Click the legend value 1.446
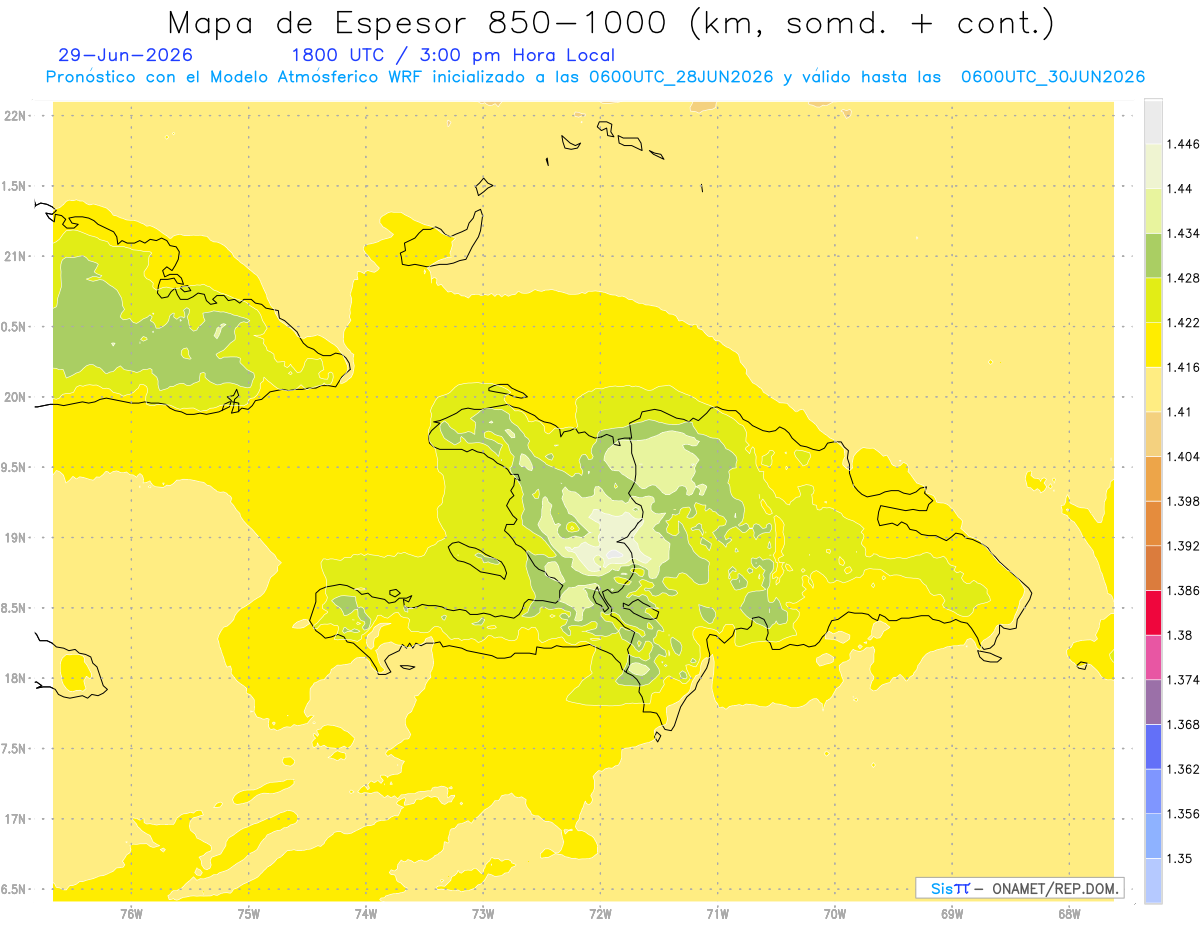Image resolution: width=1200 pixels, height=927 pixels. coord(1183,144)
